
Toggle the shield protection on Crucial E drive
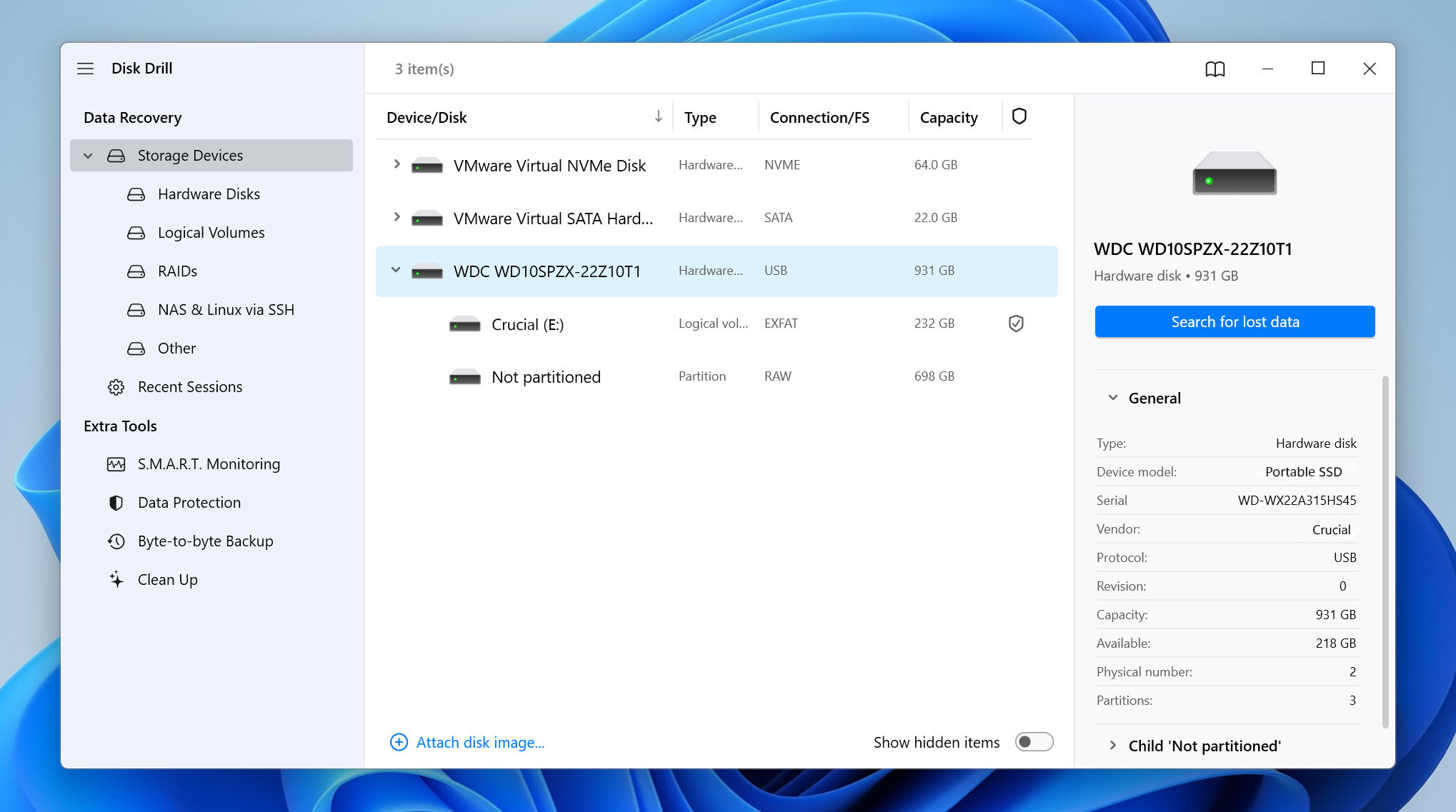(x=1017, y=323)
